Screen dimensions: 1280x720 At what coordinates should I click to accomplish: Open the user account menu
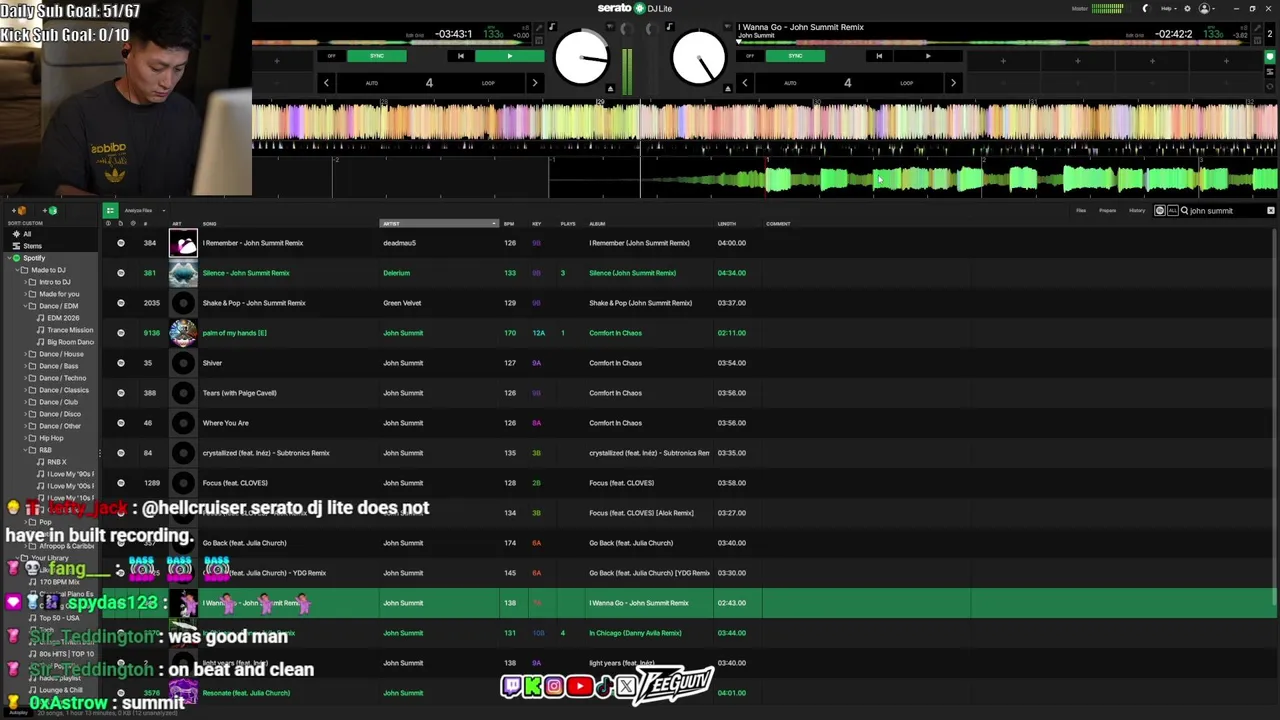pos(1206,9)
